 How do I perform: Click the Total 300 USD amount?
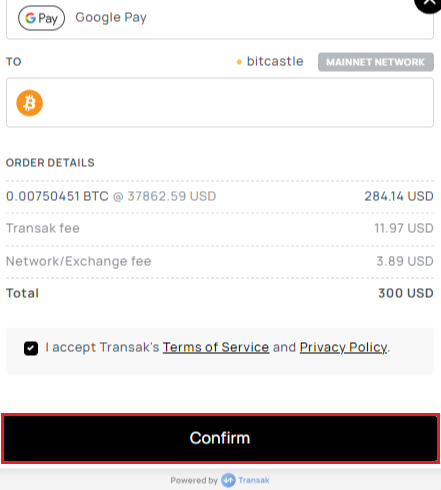pyautogui.click(x=406, y=293)
